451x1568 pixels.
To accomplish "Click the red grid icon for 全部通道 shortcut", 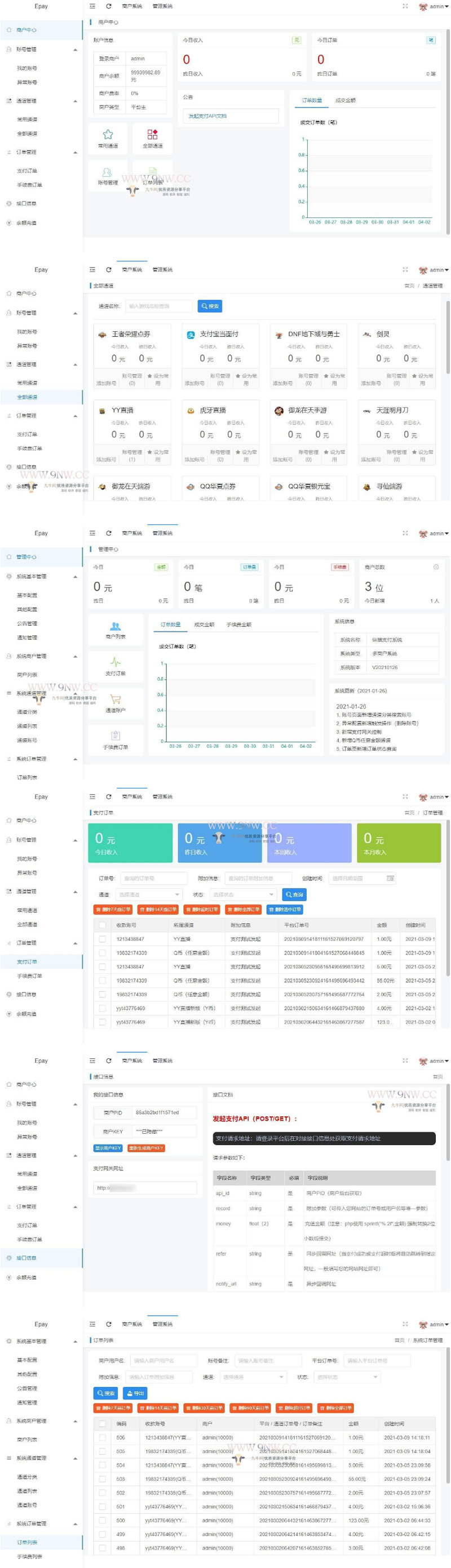I will (152, 135).
